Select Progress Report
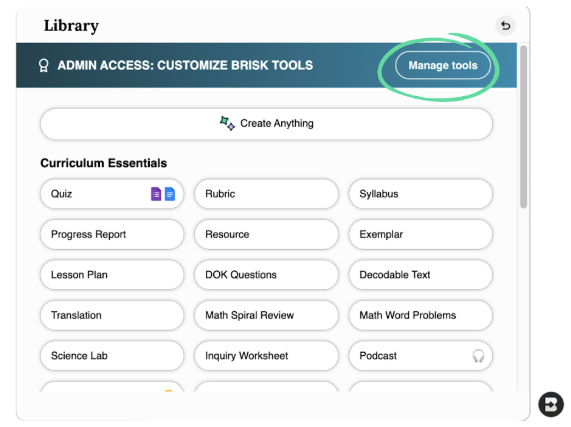The width and height of the screenshot is (571, 427). pyautogui.click(x=112, y=234)
